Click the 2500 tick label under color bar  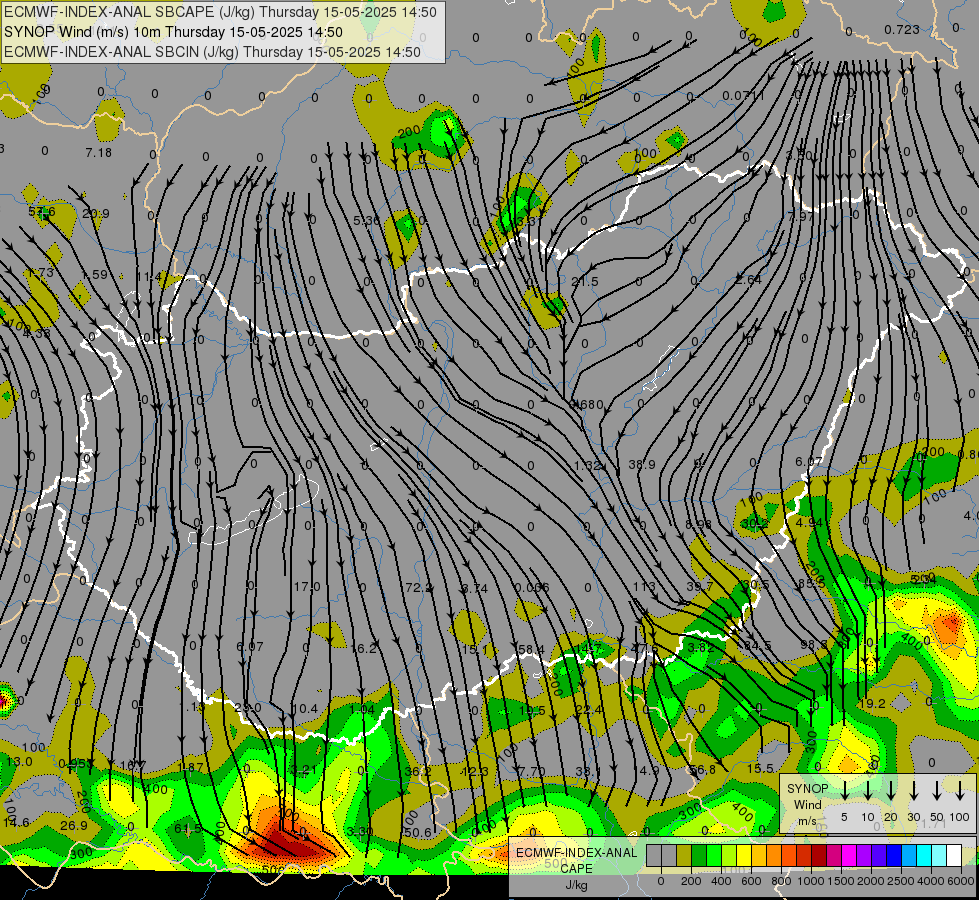coord(901,881)
